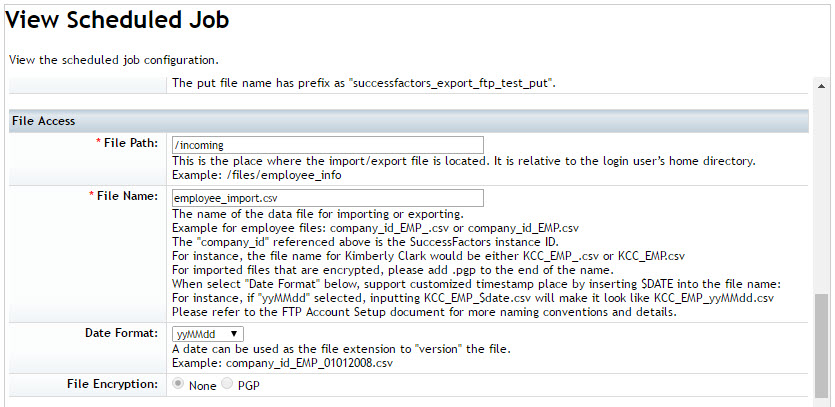Click the successfactors_export_ftp_test_put prefix line

click(x=364, y=84)
